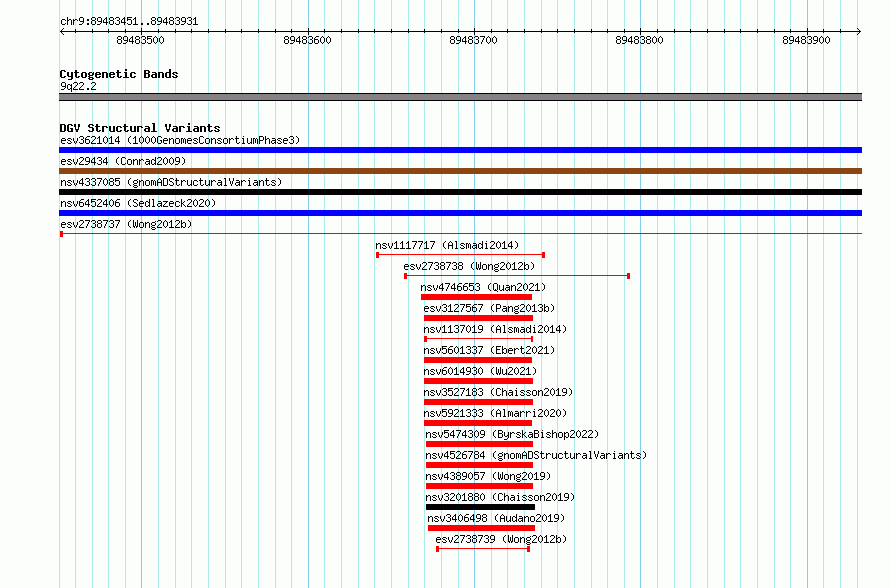The image size is (890, 588).
Task: Select the red nsv4746653 variant bar
Action: (x=476, y=297)
